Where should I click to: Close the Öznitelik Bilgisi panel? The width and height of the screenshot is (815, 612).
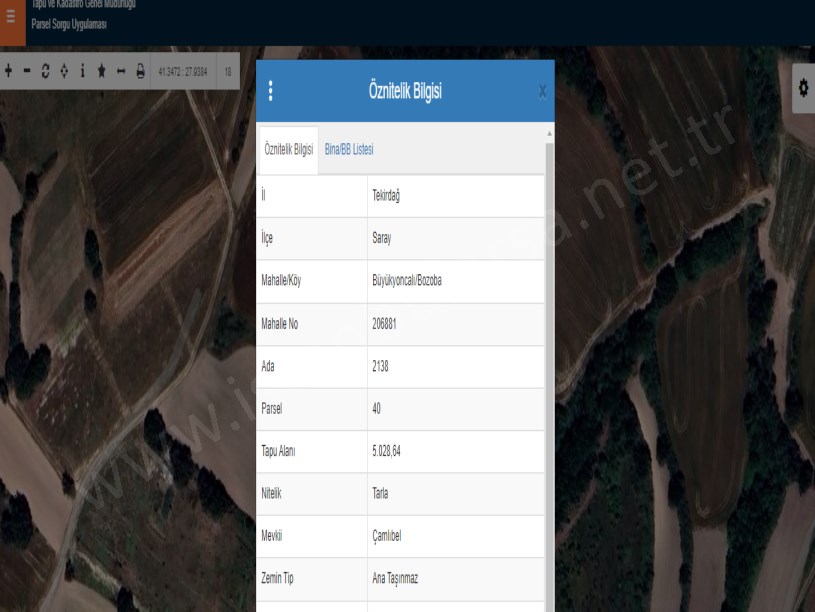[542, 91]
